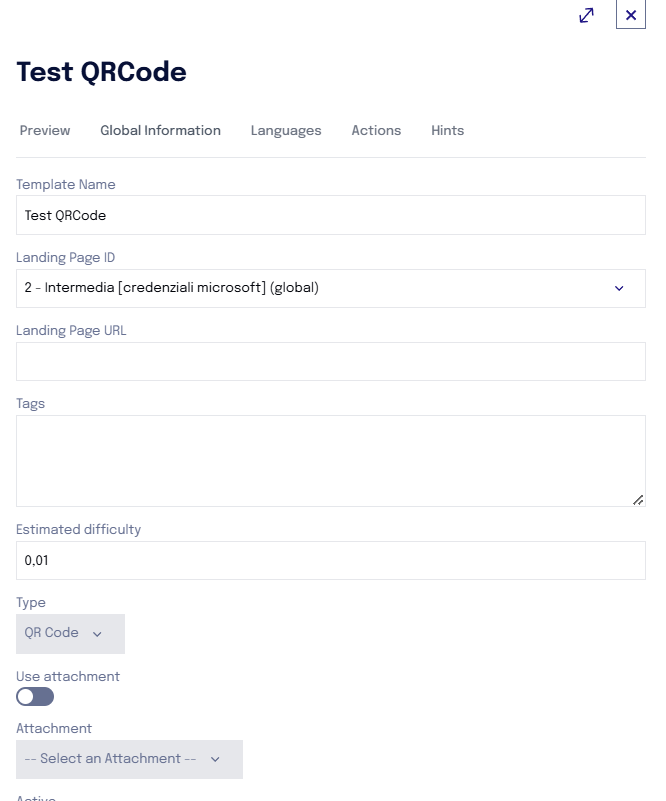
Task: Open the Select an Attachment dropdown
Action: tap(129, 759)
